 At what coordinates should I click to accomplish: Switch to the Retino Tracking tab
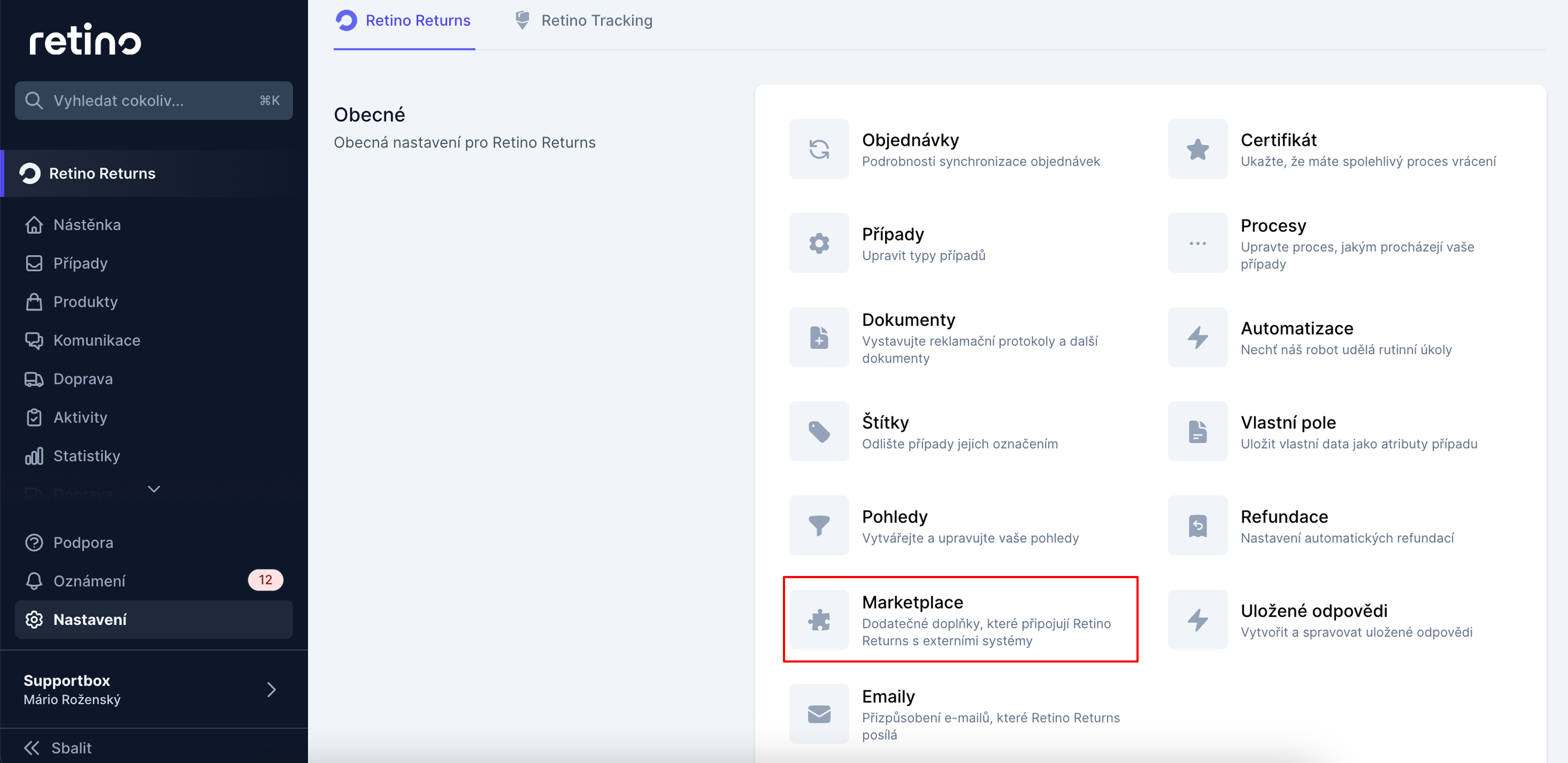(x=583, y=21)
